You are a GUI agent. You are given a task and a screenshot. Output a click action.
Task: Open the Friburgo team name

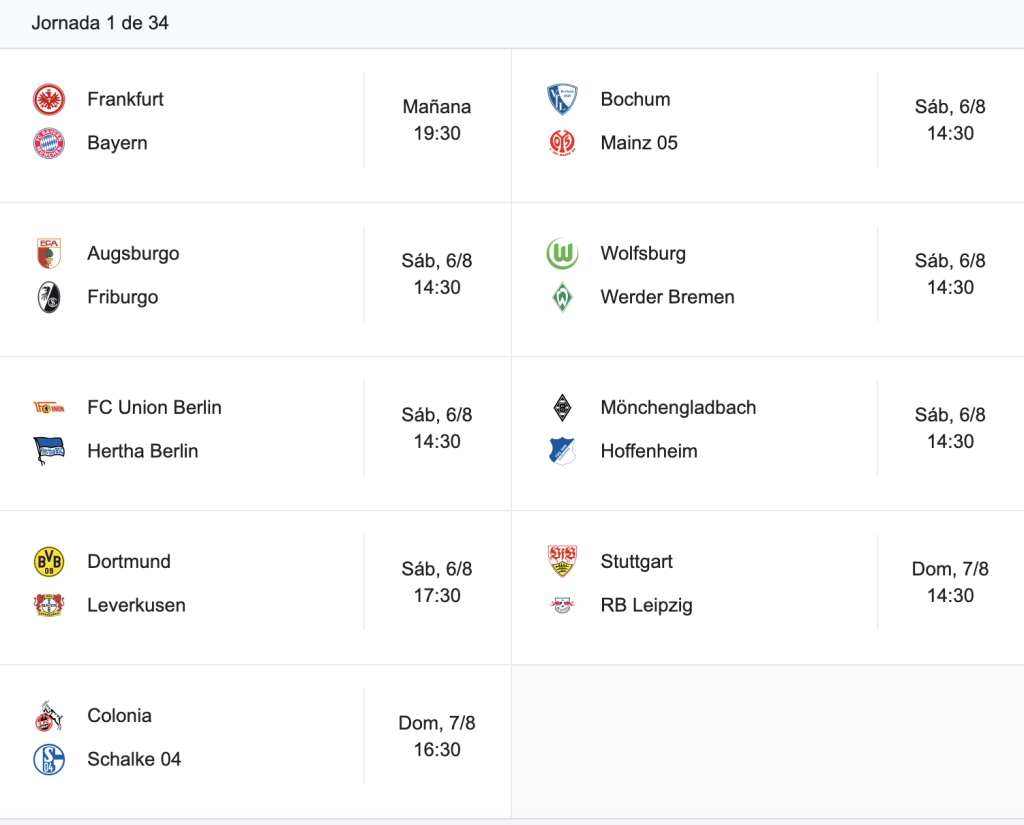point(123,297)
